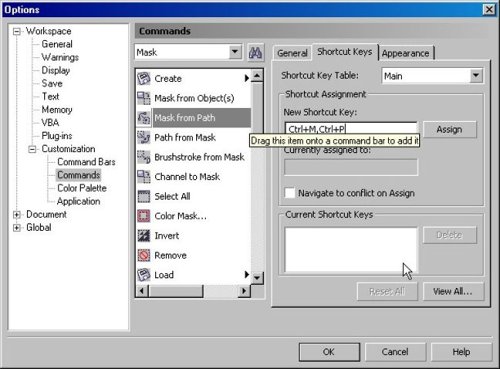Select the Shortcut Keys tab
The image size is (500, 369).
click(345, 52)
